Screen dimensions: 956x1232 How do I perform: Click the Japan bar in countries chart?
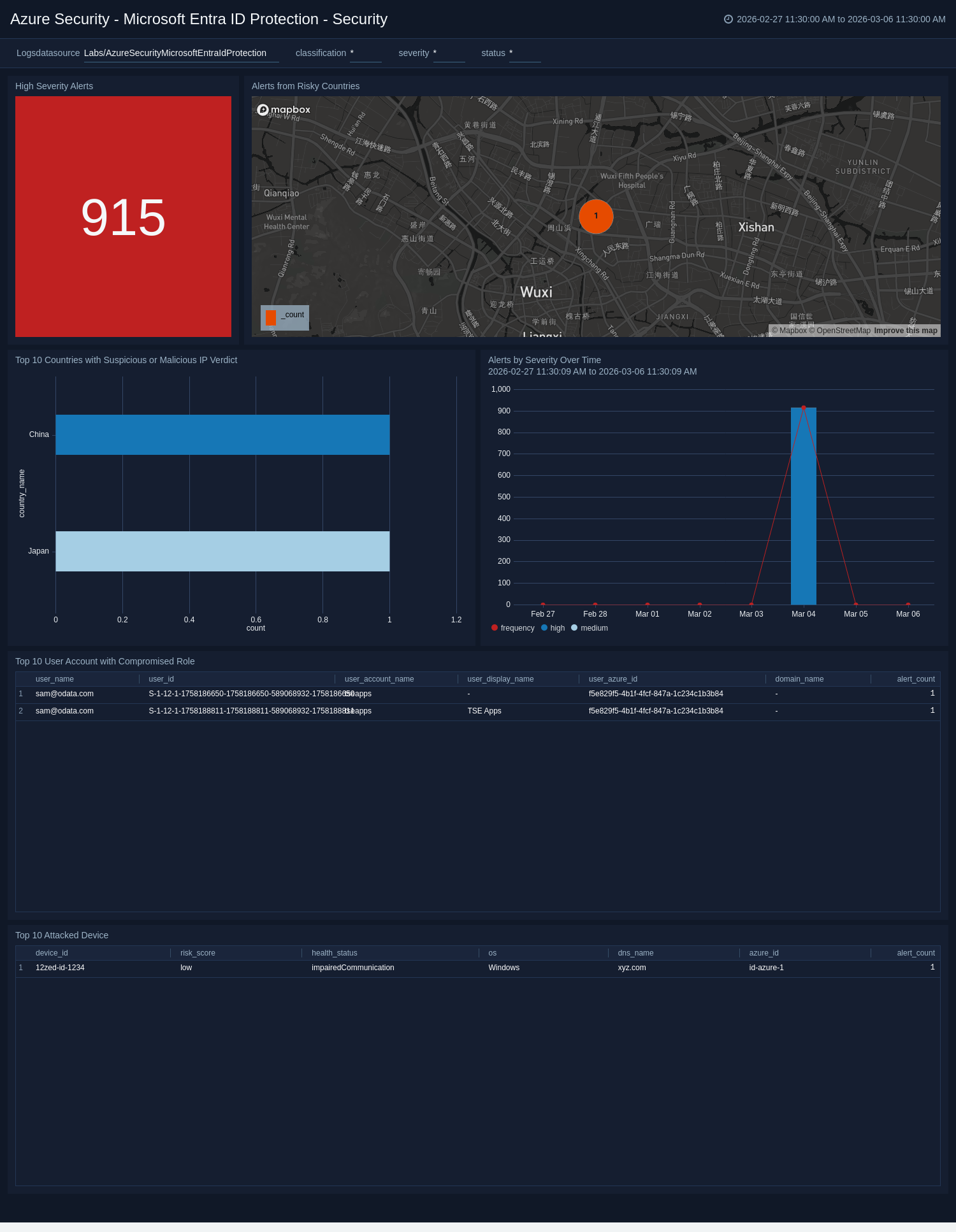[x=222, y=551]
